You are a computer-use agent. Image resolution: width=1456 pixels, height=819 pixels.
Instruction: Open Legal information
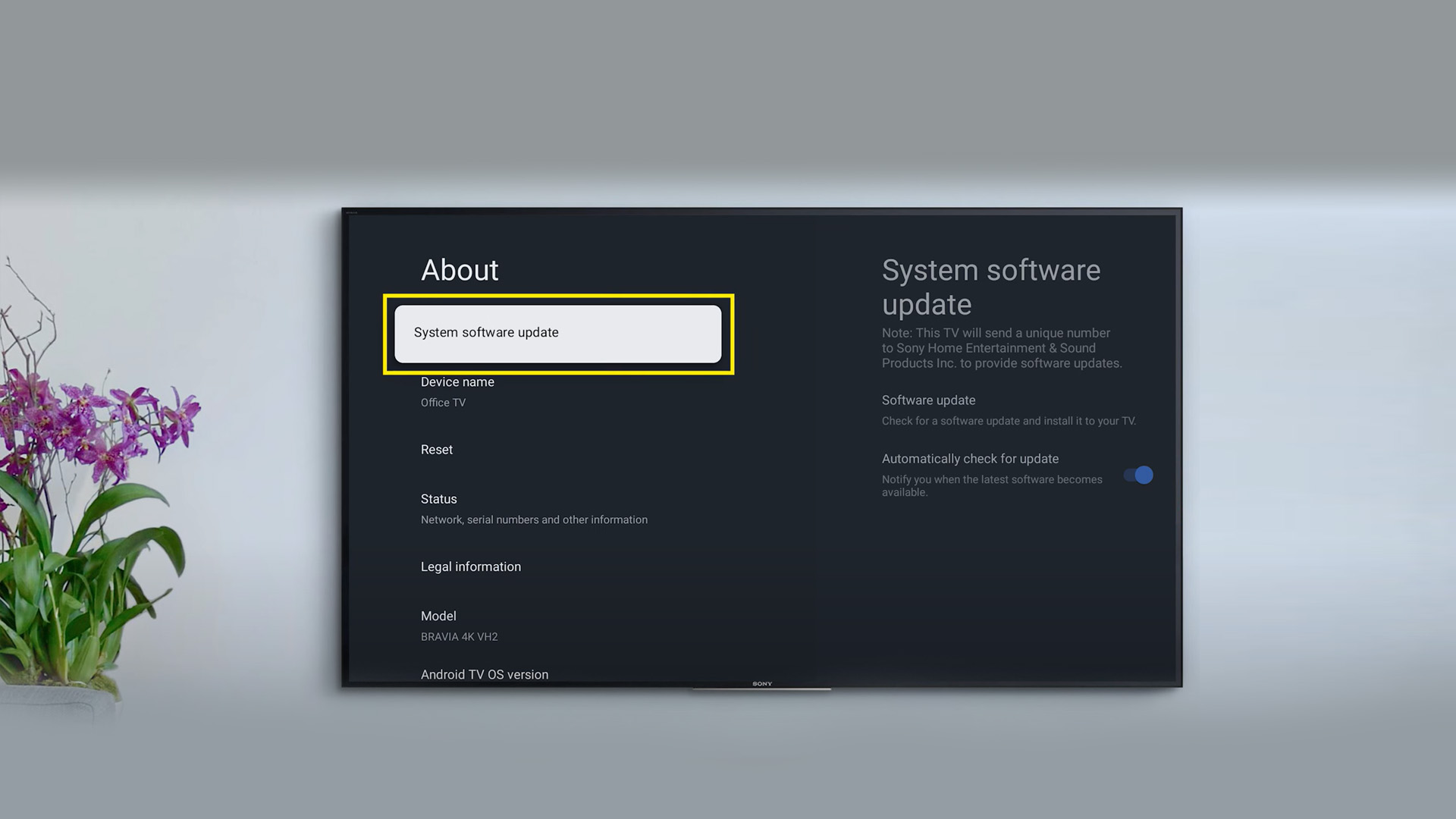471,566
